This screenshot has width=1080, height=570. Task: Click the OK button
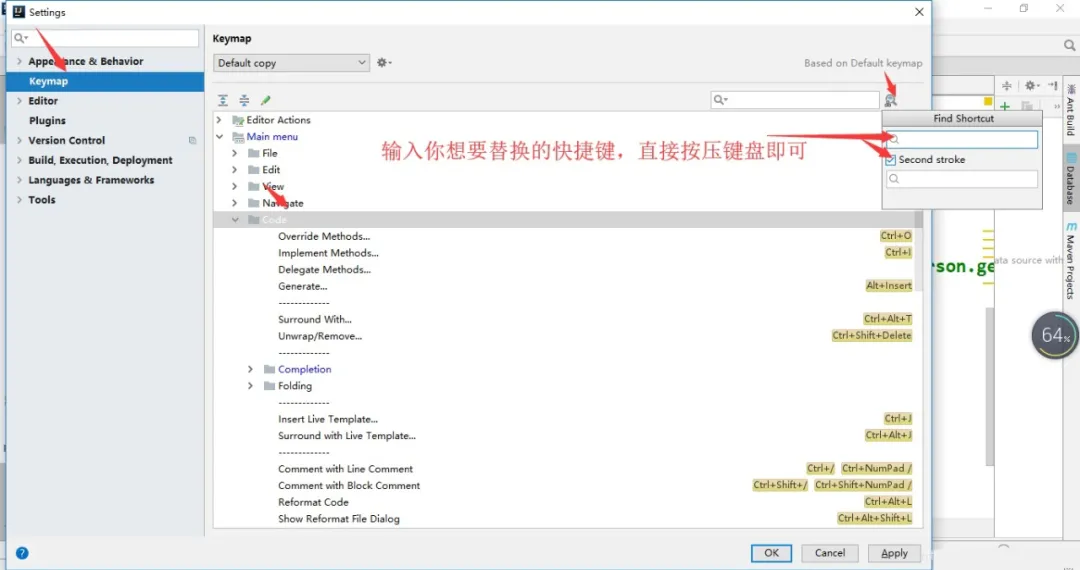click(x=771, y=553)
